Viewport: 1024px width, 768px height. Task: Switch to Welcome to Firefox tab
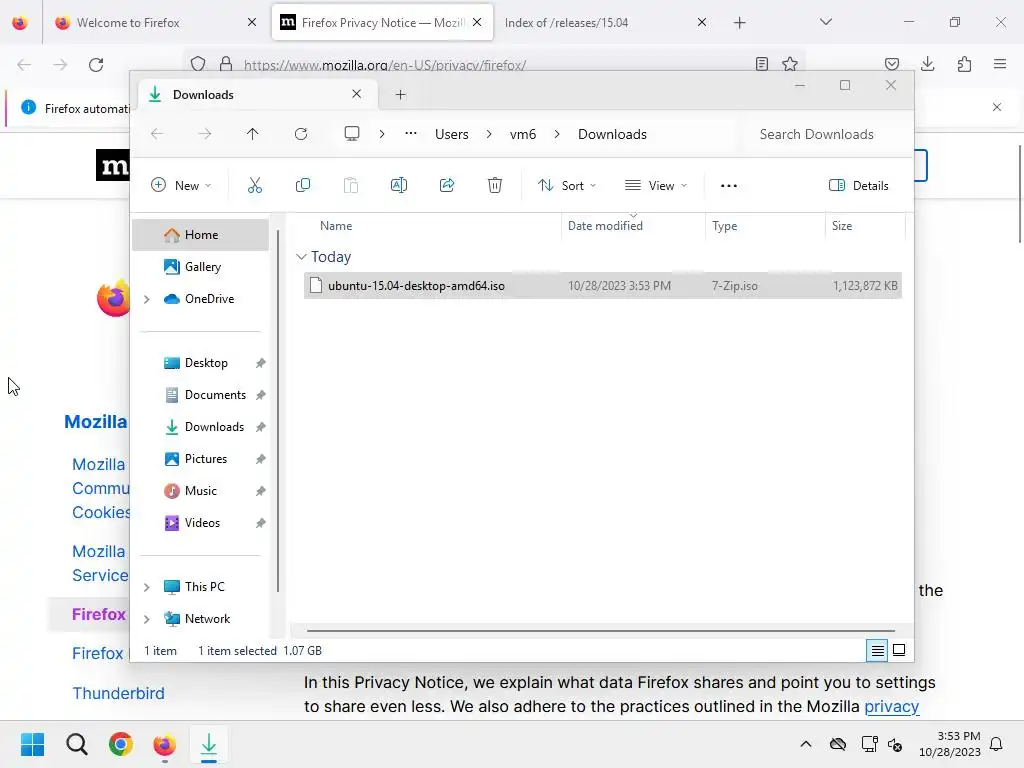[155, 22]
